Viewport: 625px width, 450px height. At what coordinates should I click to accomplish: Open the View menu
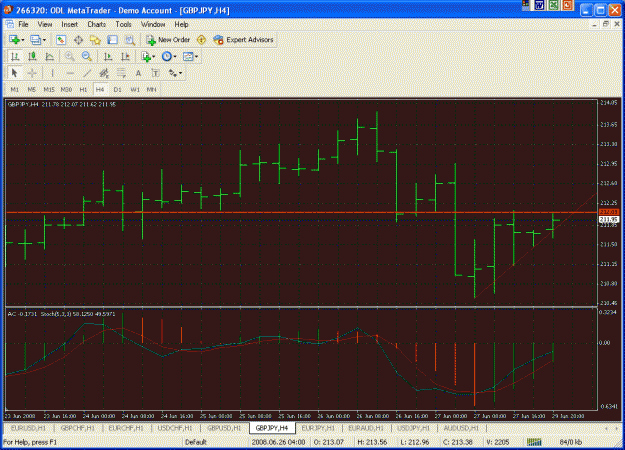45,25
